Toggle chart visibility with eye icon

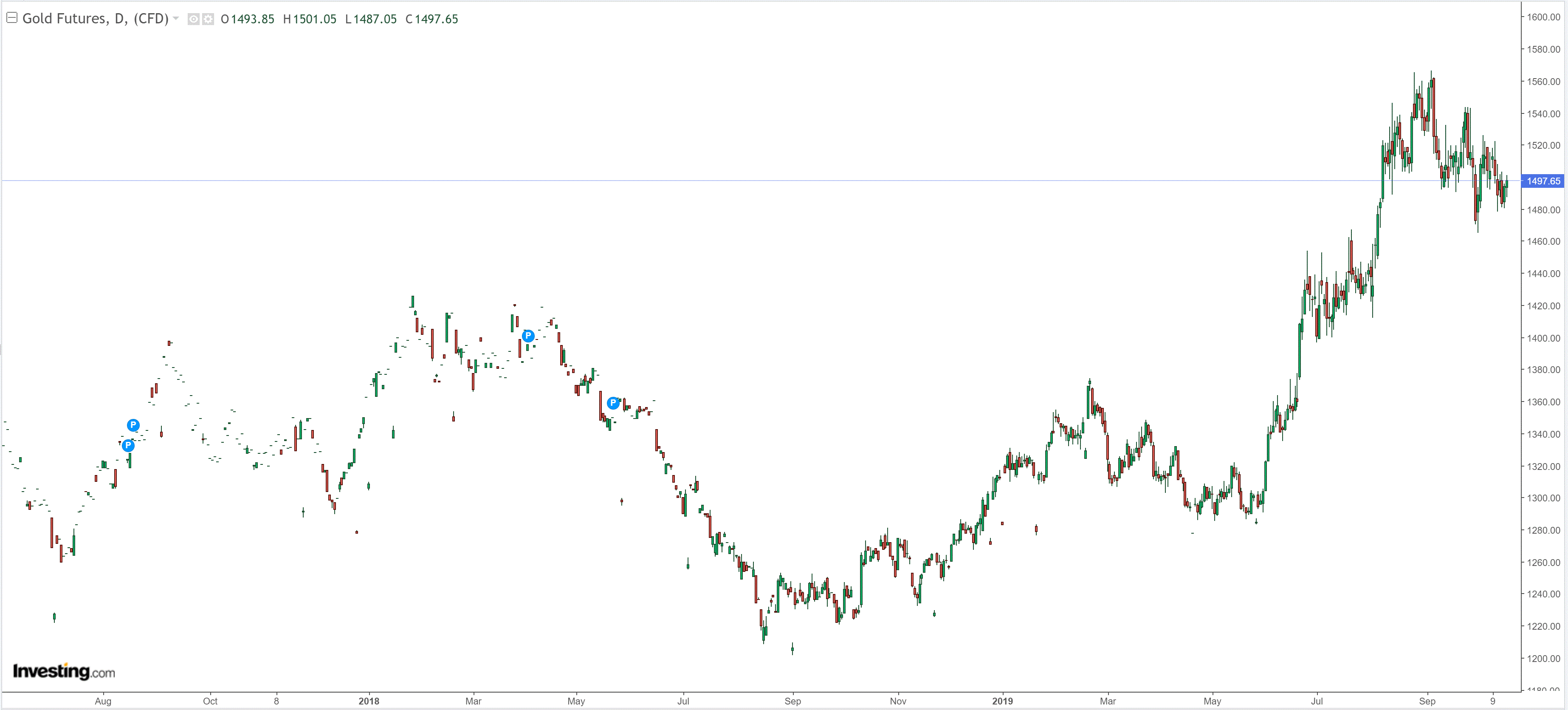tap(193, 19)
